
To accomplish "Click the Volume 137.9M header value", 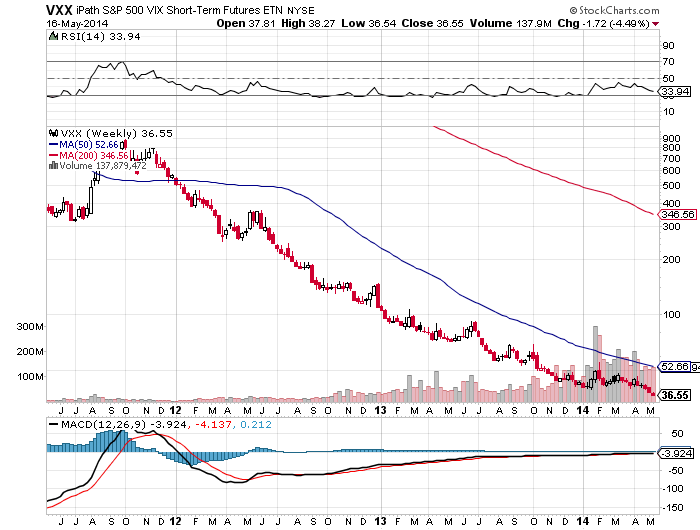I will [511, 23].
